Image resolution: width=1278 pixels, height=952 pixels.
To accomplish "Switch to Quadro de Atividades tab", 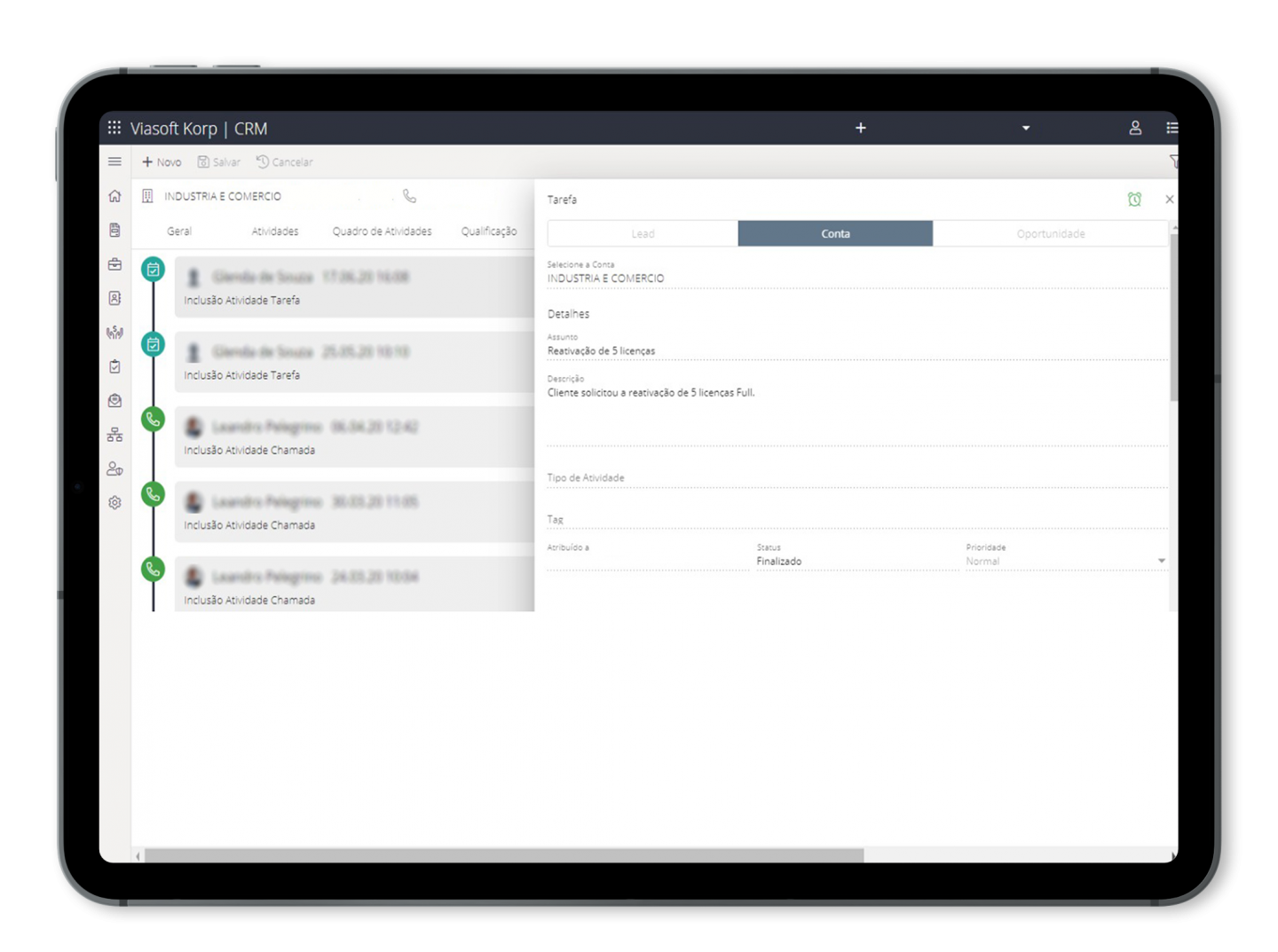I will coord(382,232).
